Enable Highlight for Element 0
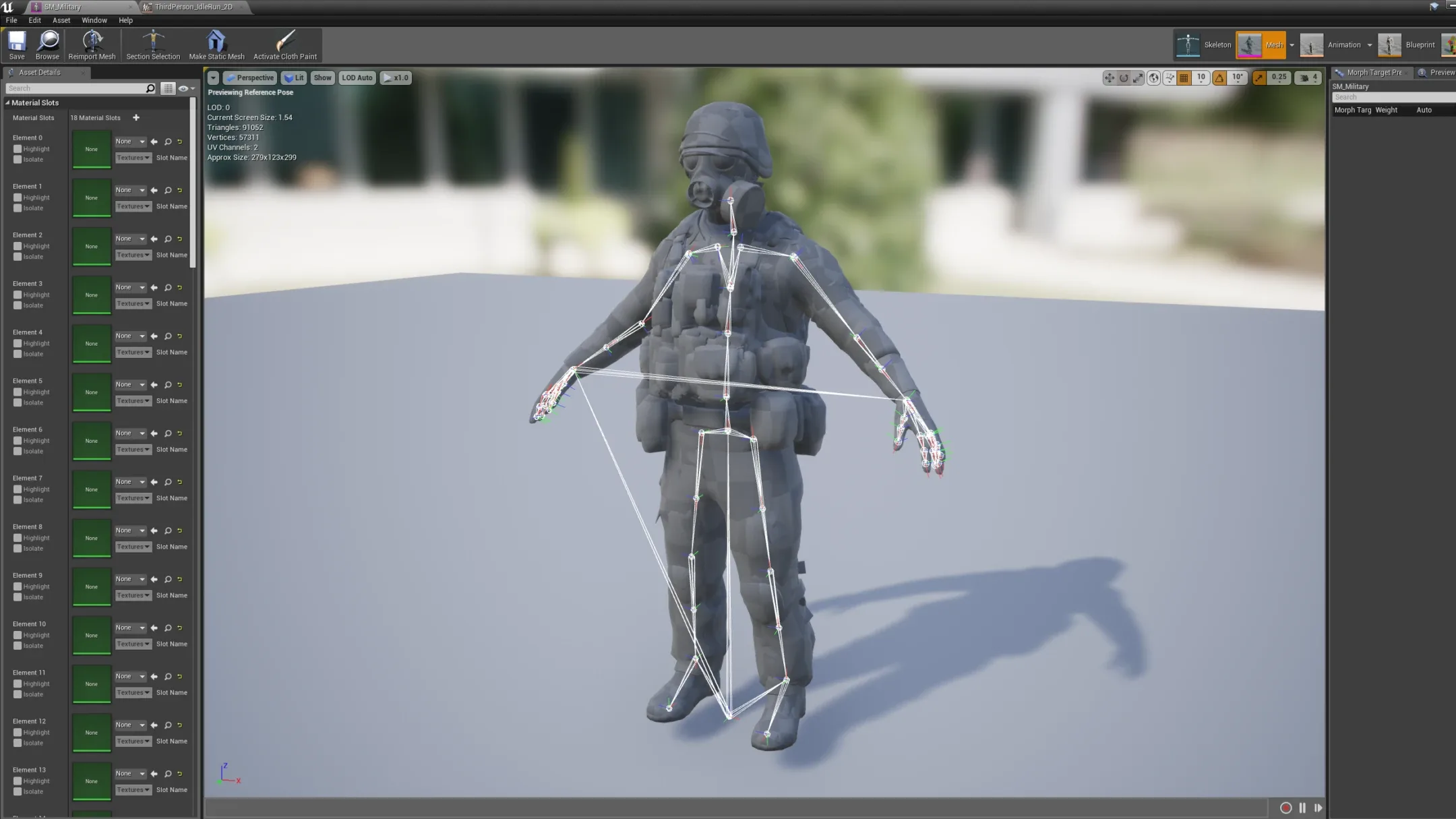This screenshot has width=1456, height=819. click(x=18, y=148)
